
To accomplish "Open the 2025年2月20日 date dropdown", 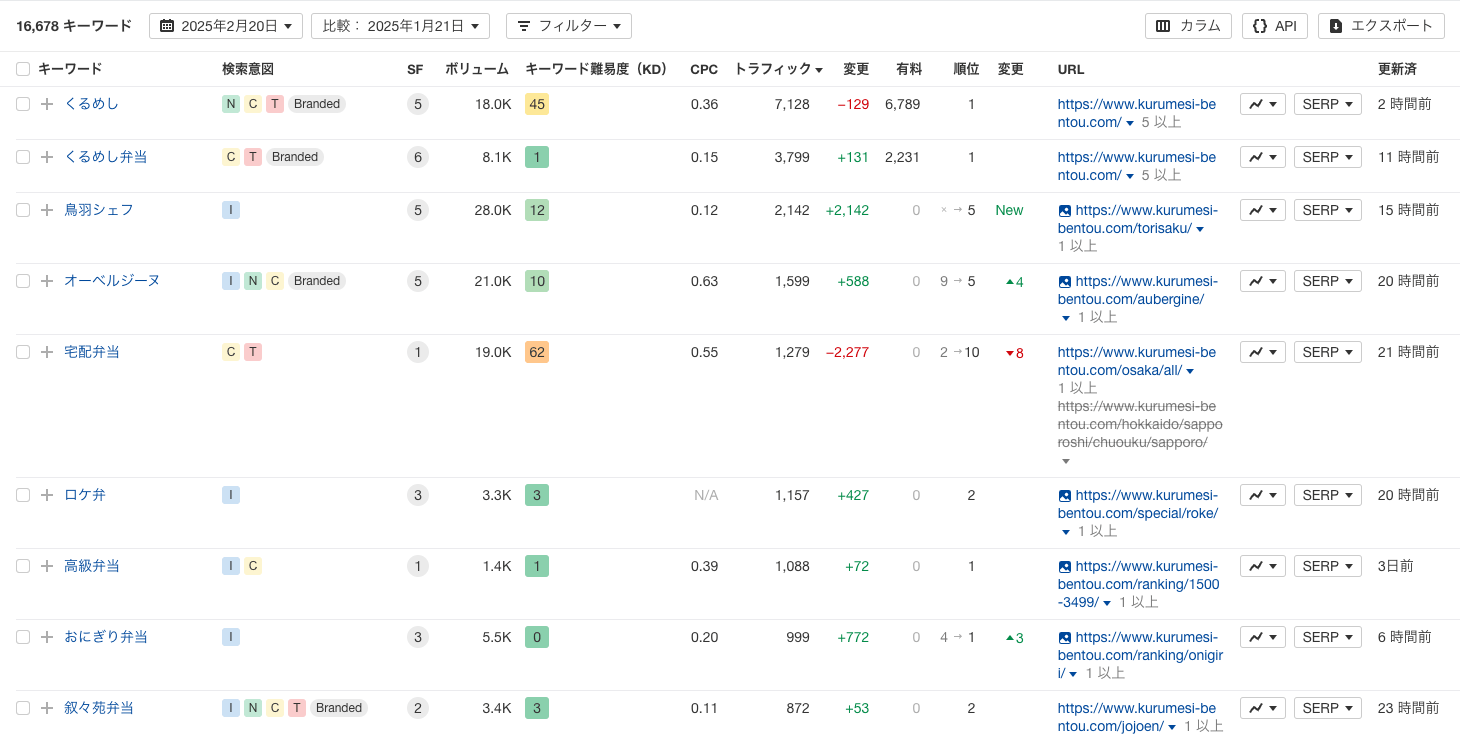I will point(226,26).
